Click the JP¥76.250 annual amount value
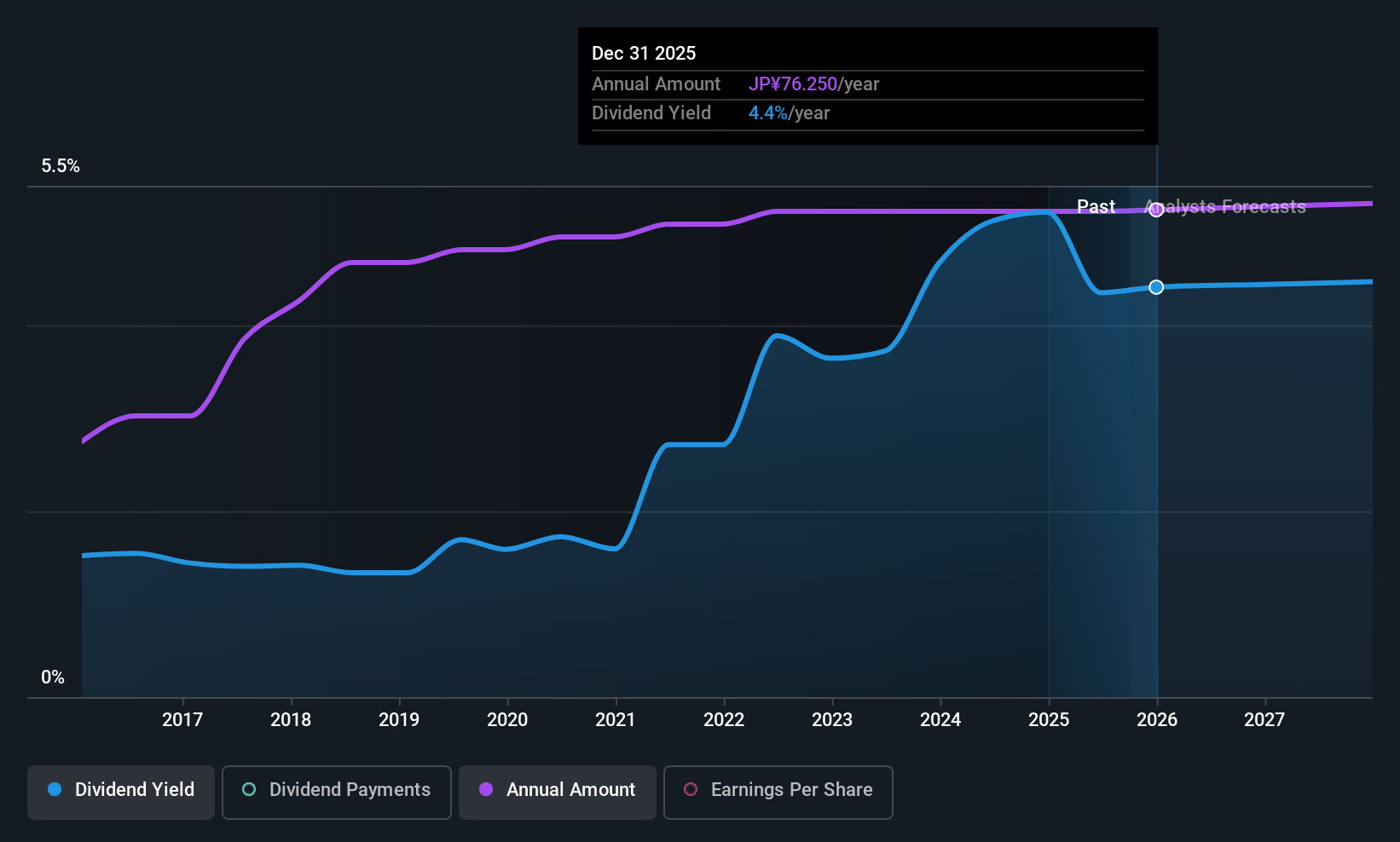This screenshot has width=1400, height=842. pyautogui.click(x=793, y=84)
